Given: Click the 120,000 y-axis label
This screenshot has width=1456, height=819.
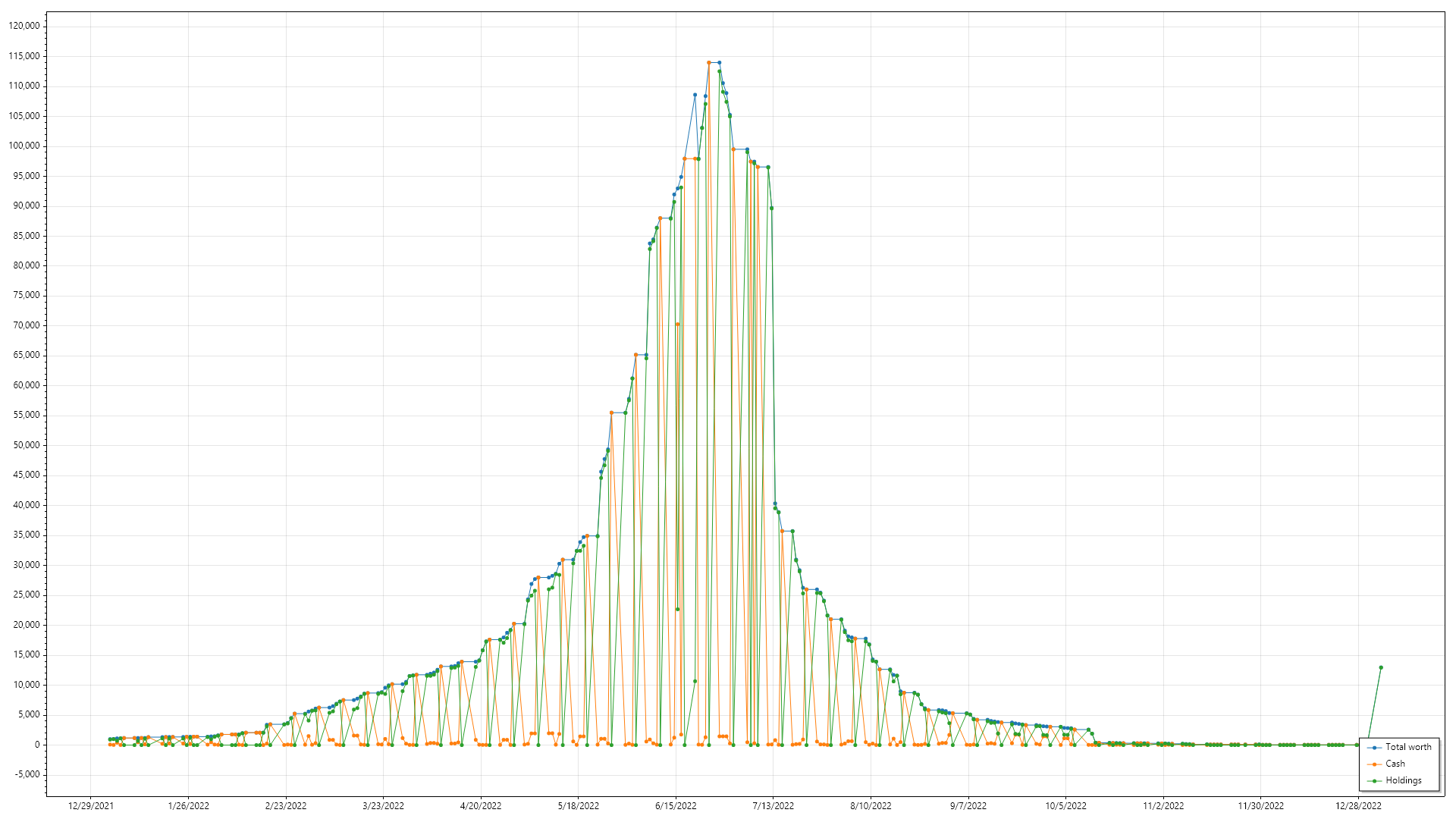Looking at the screenshot, I should [x=24, y=26].
